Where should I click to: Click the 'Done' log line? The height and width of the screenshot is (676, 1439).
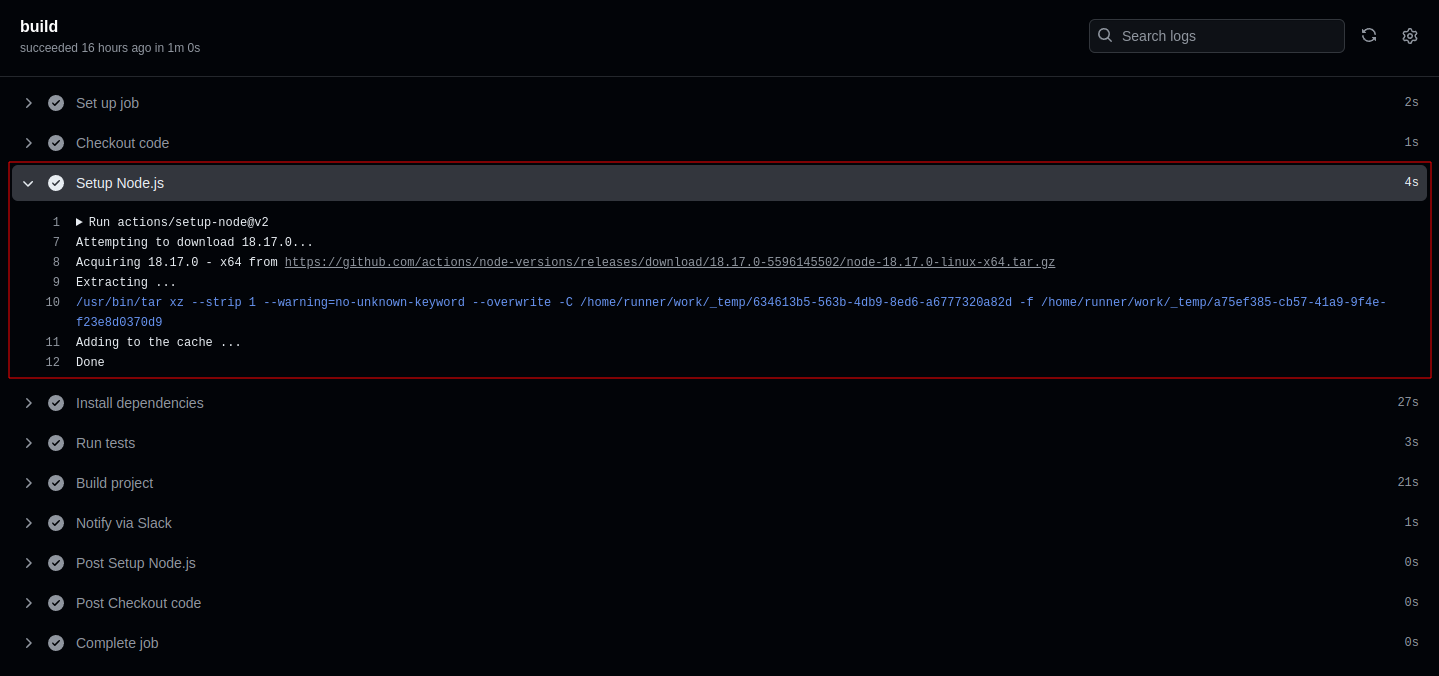click(x=90, y=362)
